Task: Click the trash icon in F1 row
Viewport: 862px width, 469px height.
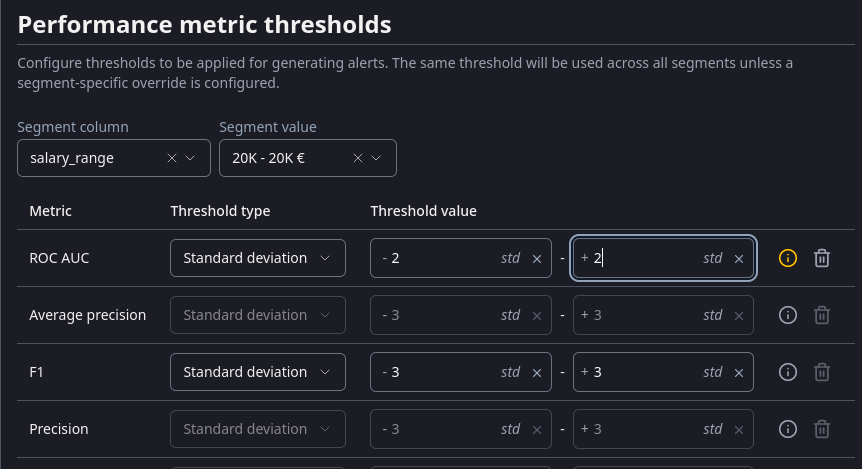Action: click(822, 372)
